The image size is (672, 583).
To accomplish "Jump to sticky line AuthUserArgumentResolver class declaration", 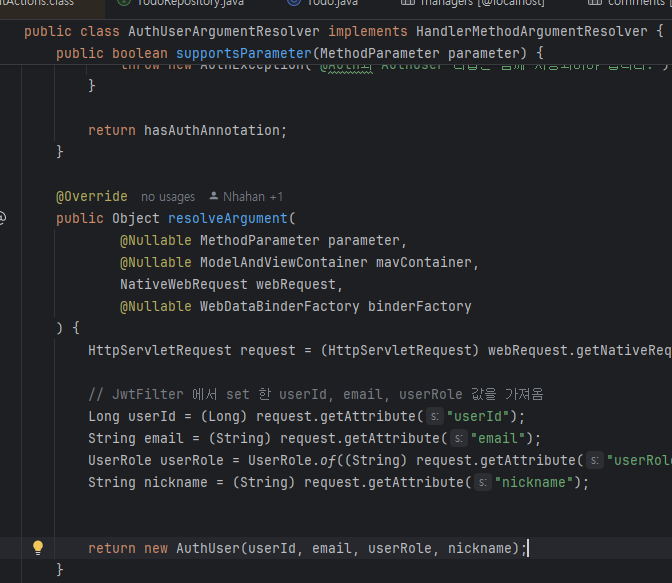I will point(343,31).
